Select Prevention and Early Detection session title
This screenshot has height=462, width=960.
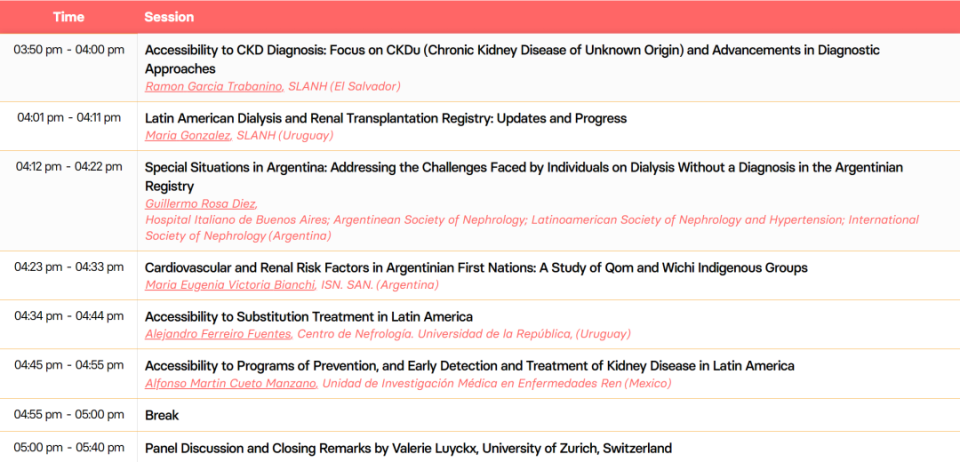point(470,365)
